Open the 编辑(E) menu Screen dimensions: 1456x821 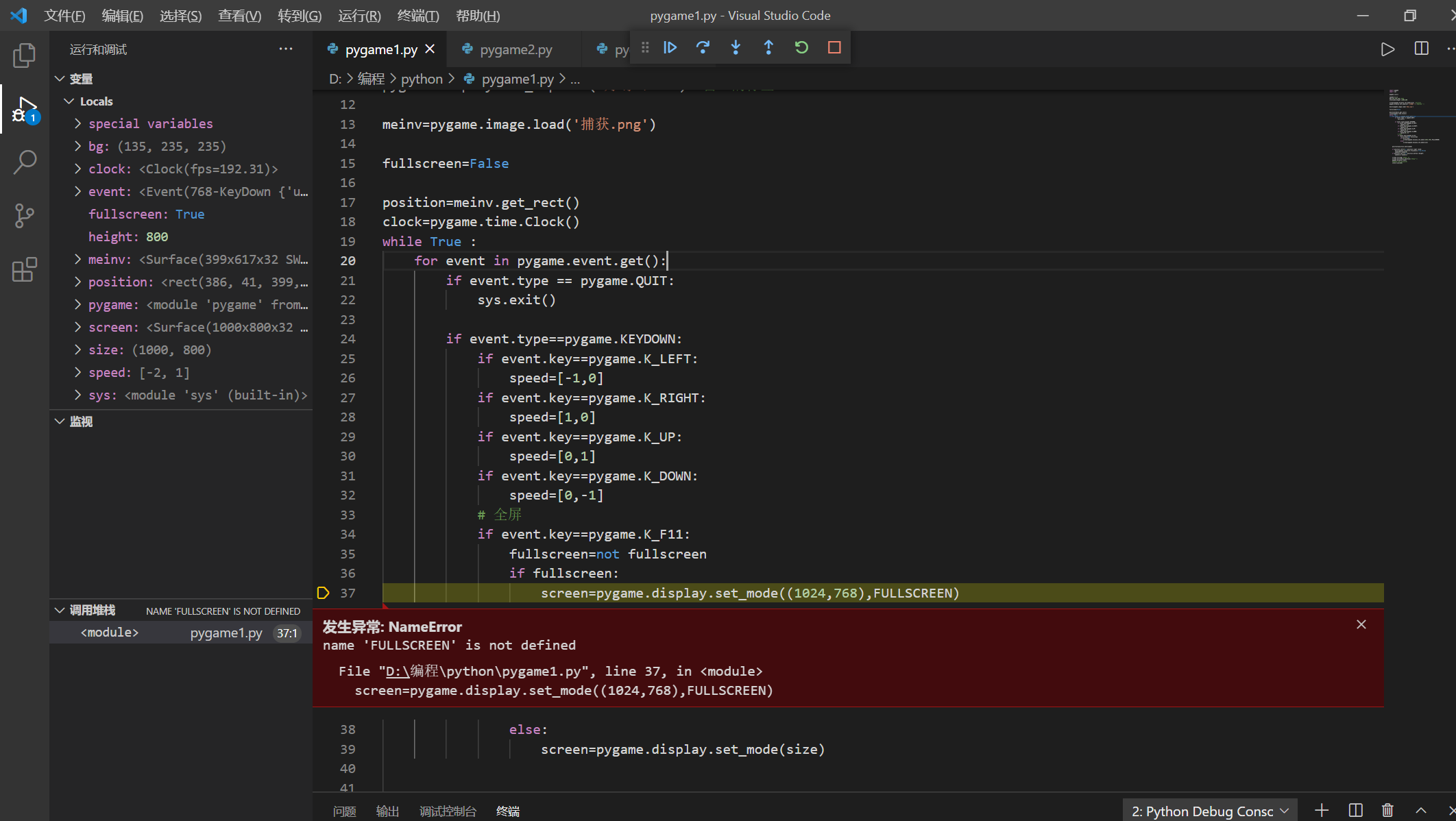point(122,16)
